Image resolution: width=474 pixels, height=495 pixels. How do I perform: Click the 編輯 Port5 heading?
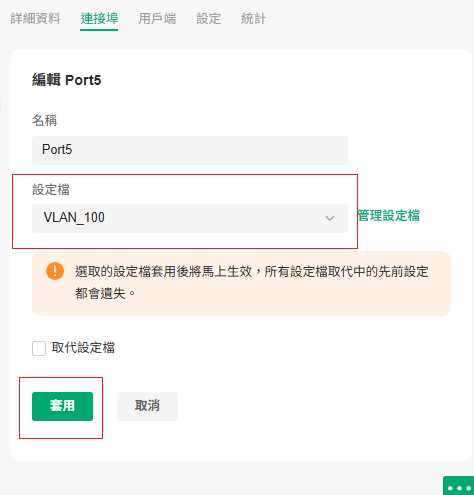coord(66,80)
